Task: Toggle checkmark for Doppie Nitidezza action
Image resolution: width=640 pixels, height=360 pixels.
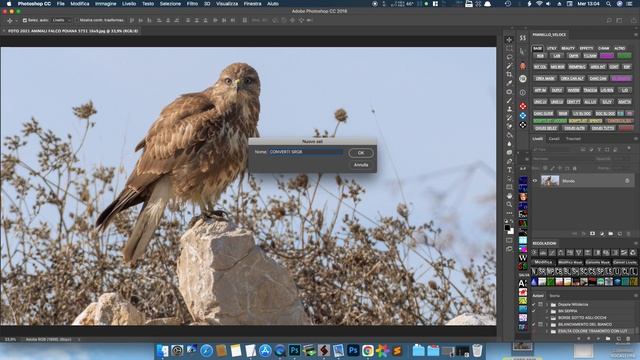Action: pos(533,304)
